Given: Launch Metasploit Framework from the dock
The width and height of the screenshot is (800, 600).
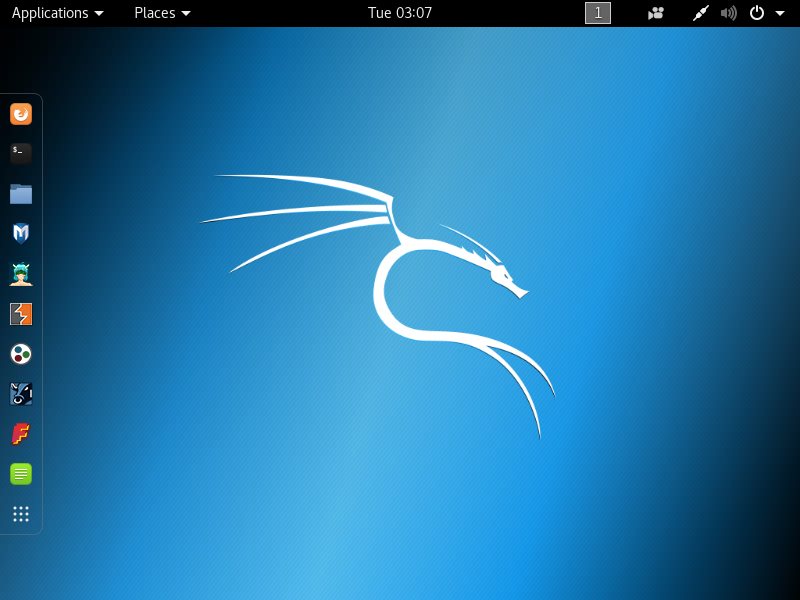Looking at the screenshot, I should tap(21, 234).
